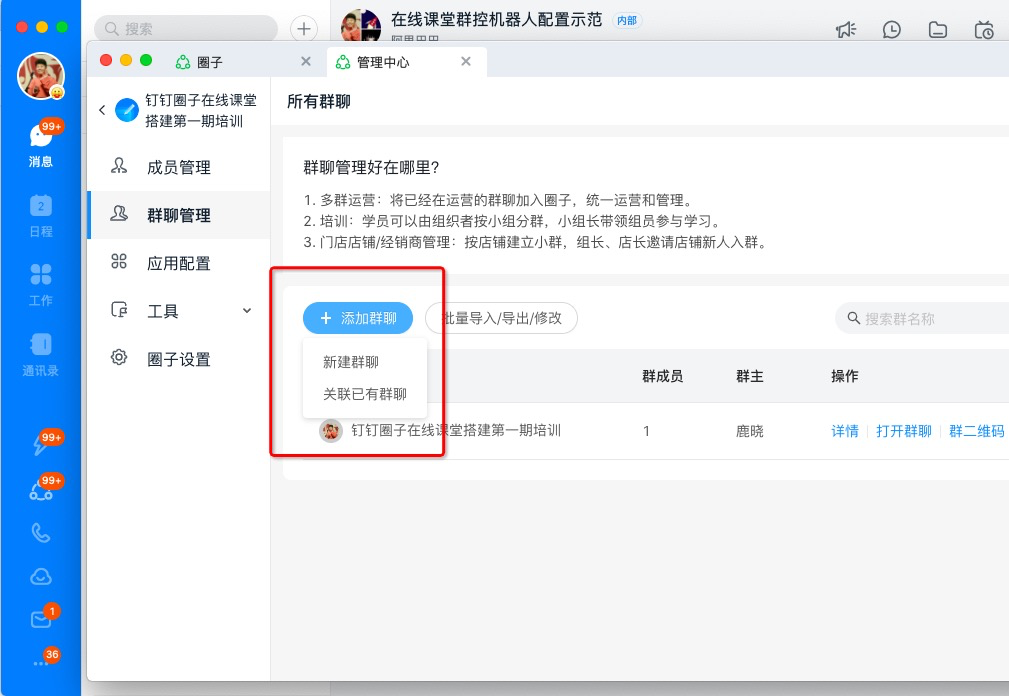The height and width of the screenshot is (696, 1009).
Task: Click the group chat avatar in chat header
Action: coord(360,26)
